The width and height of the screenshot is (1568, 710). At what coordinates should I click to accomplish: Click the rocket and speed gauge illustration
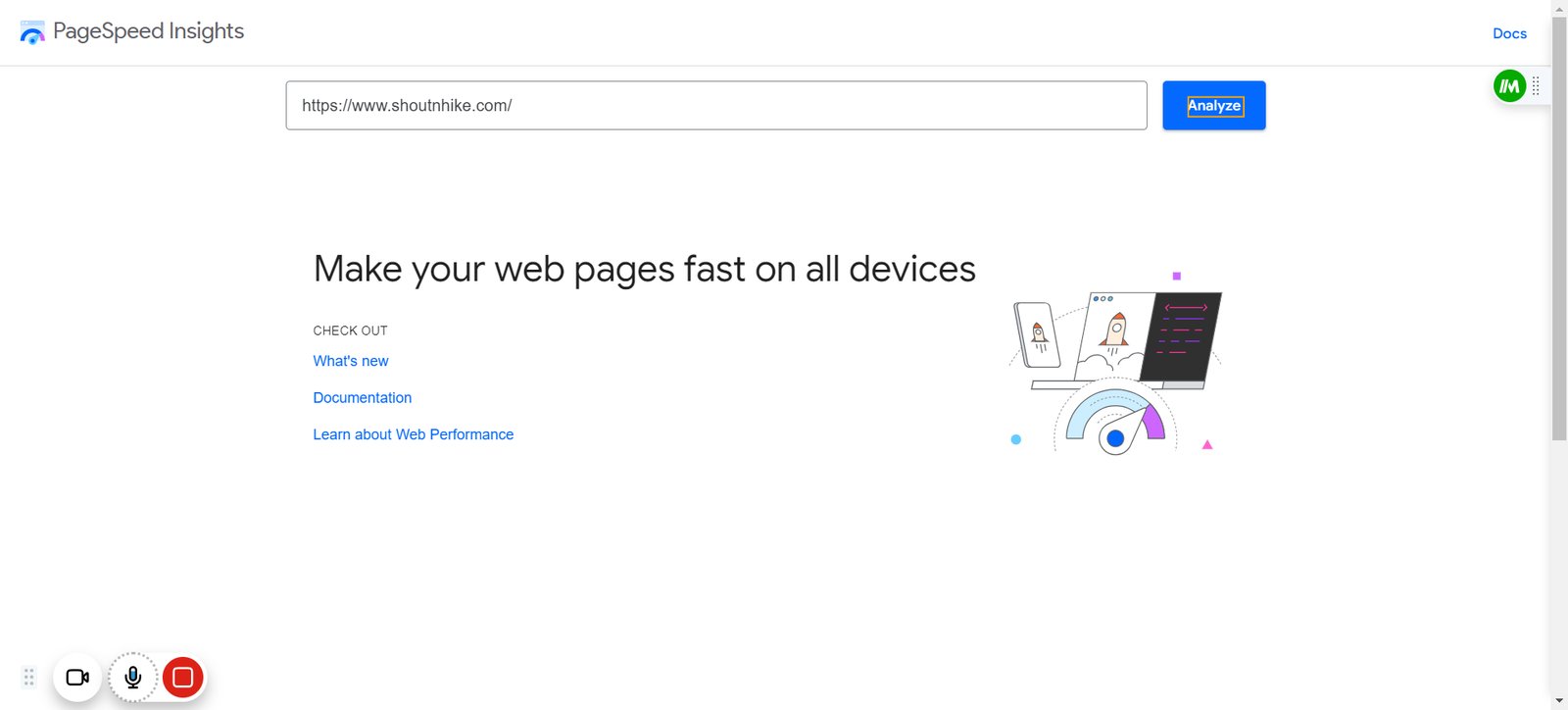point(1116,362)
